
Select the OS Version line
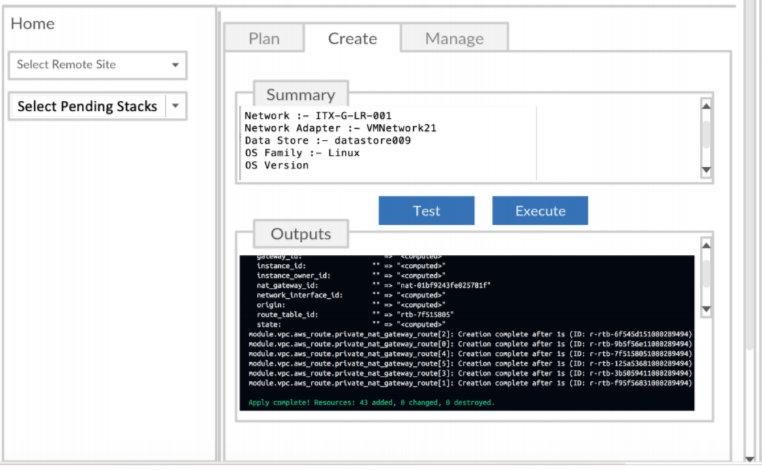pyautogui.click(x=277, y=165)
